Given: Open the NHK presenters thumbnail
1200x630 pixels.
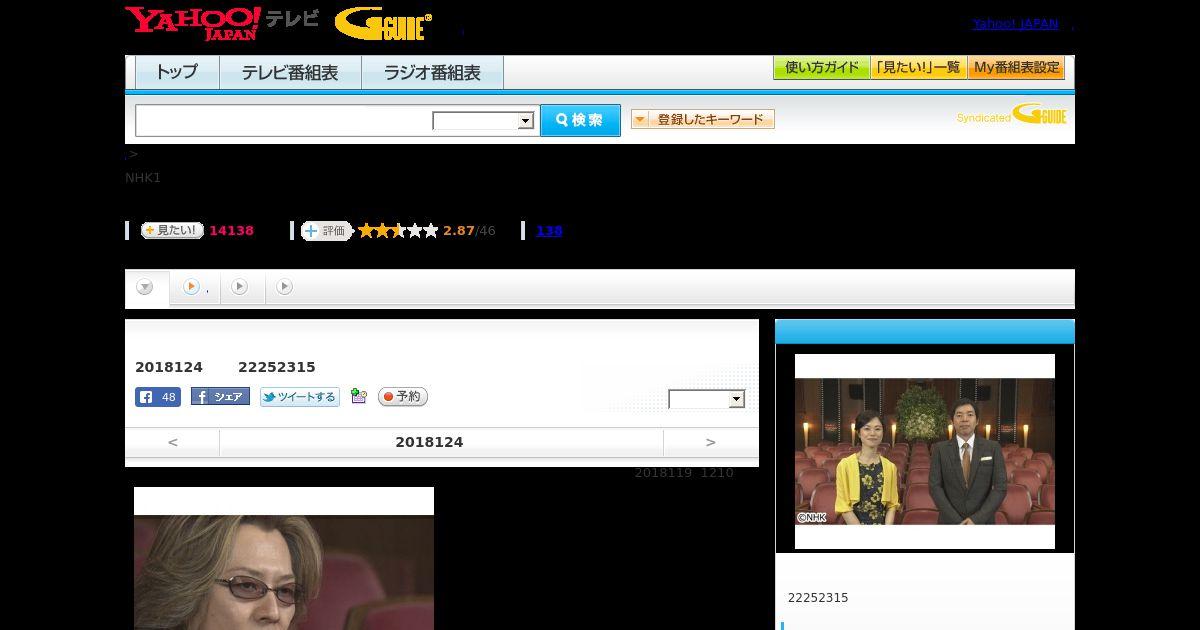Looking at the screenshot, I should point(925,451).
